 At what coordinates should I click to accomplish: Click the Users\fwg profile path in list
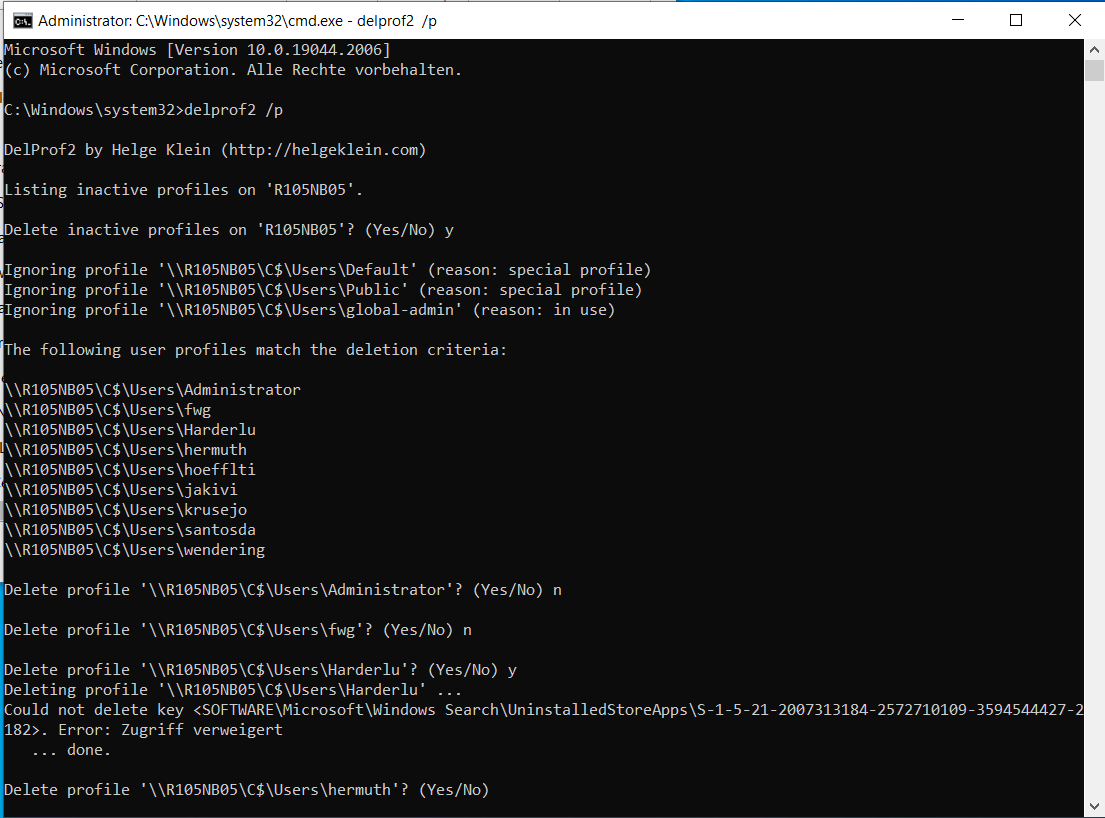[x=108, y=410]
